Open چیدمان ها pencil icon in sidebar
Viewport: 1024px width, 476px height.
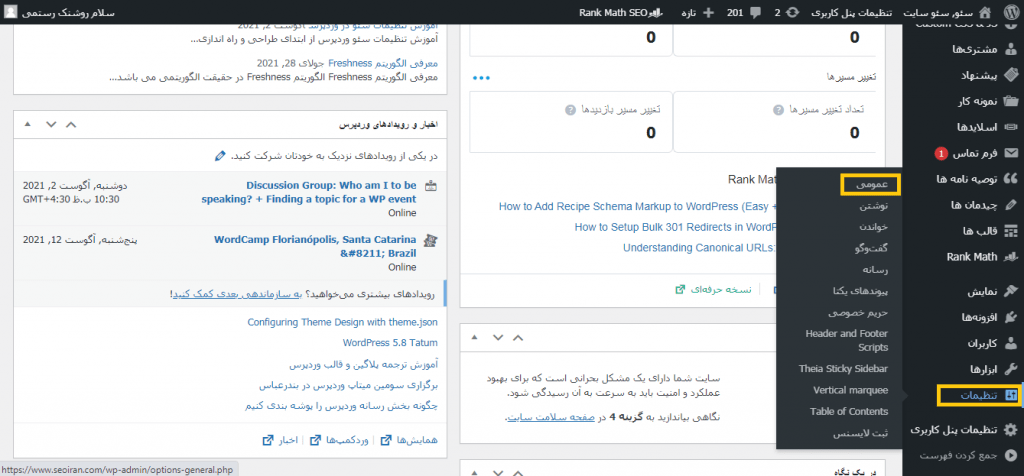[1010, 204]
